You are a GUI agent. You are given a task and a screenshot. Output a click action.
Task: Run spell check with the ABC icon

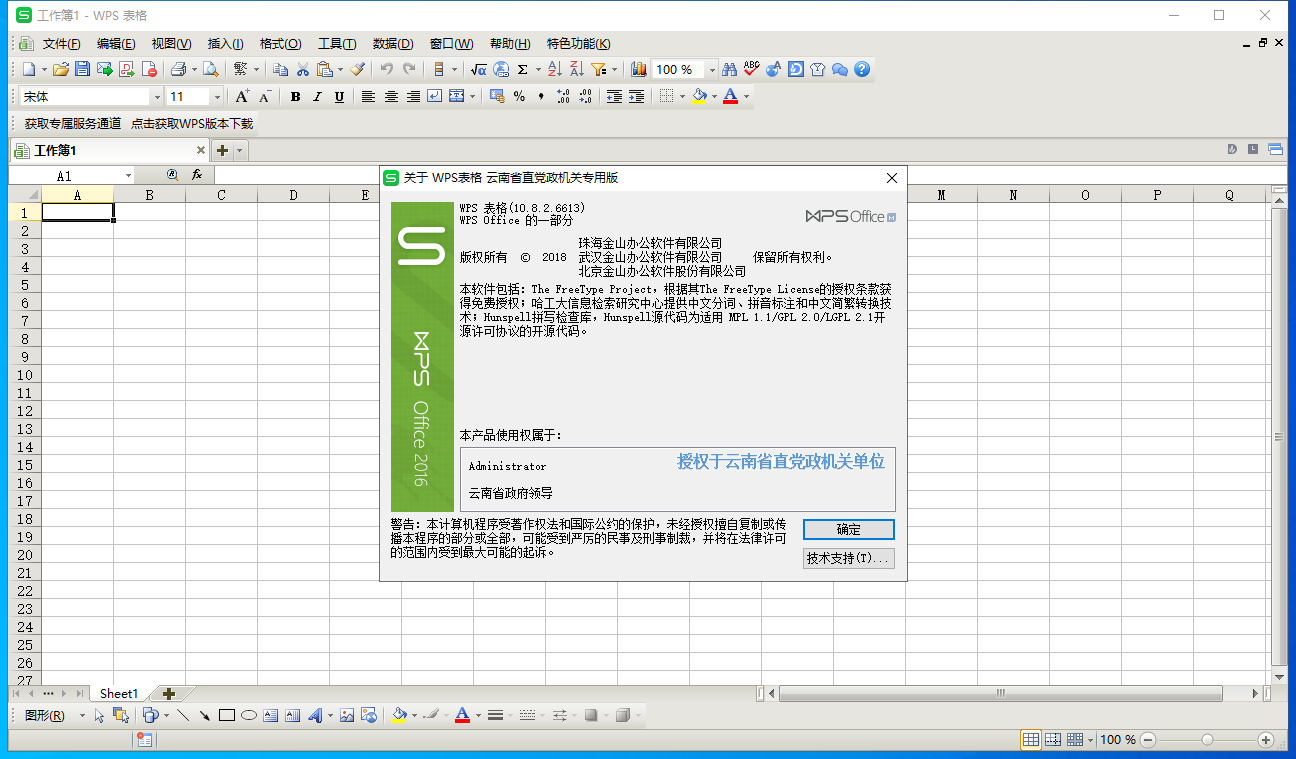(x=751, y=70)
